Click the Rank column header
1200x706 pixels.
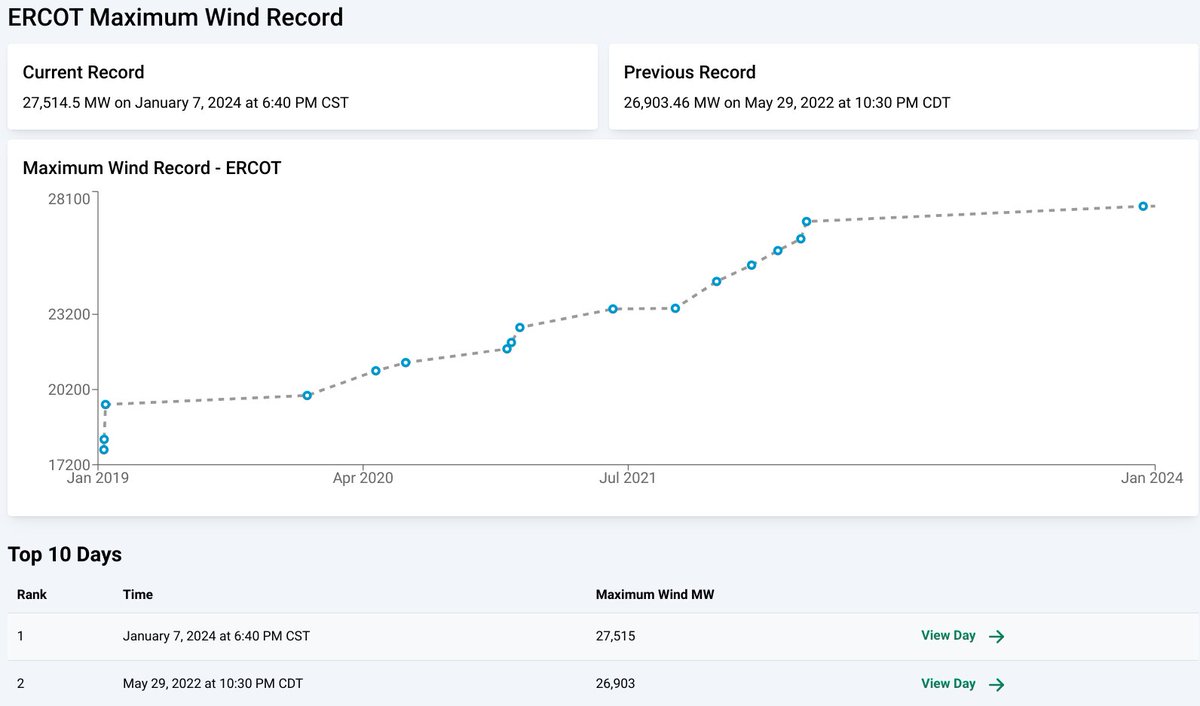coord(31,594)
